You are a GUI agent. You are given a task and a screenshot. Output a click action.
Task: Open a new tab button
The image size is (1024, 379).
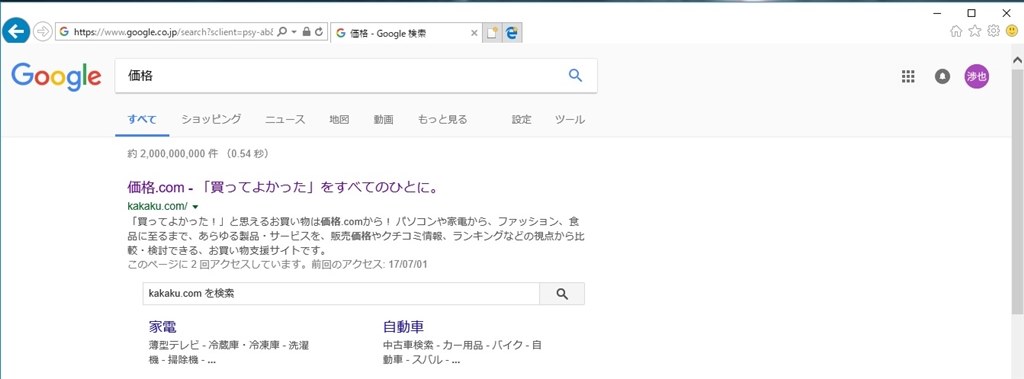492,33
